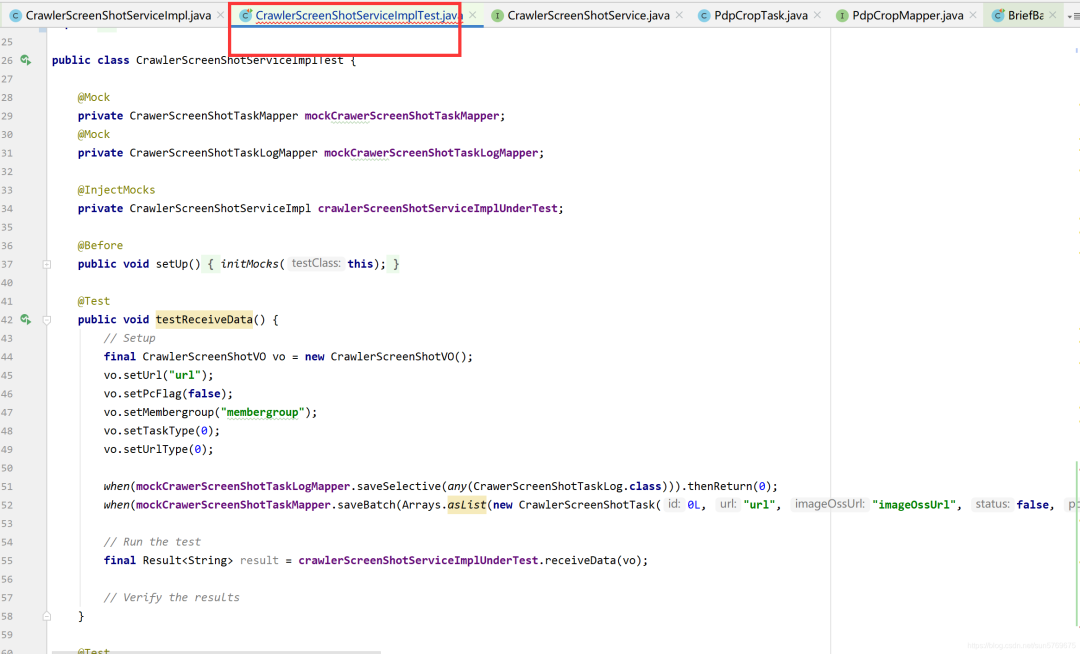Image resolution: width=1080 pixels, height=654 pixels.
Task: Click the testClass: parameter hint
Action: coord(315,264)
